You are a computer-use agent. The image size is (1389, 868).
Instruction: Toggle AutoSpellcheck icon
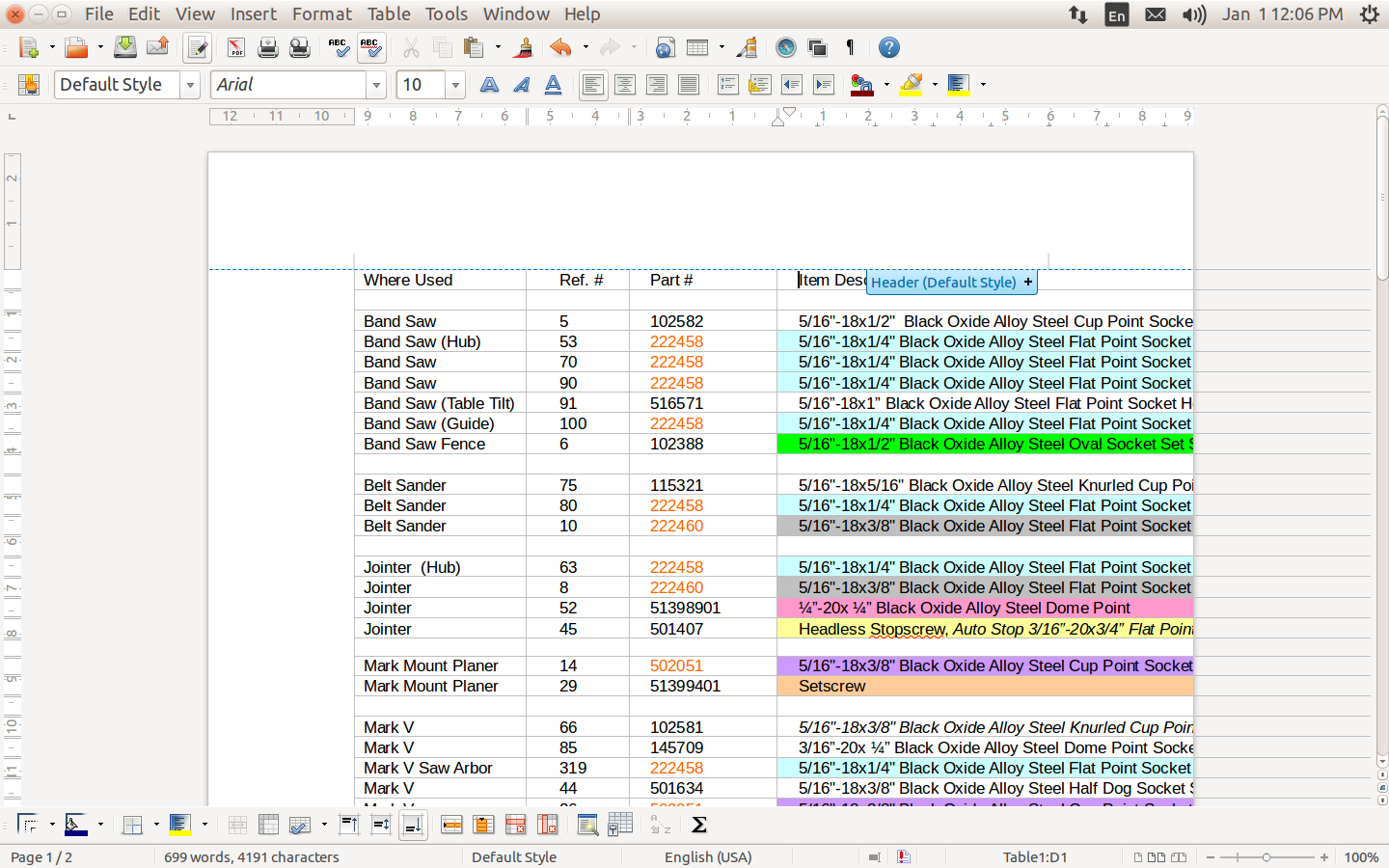pyautogui.click(x=370, y=47)
